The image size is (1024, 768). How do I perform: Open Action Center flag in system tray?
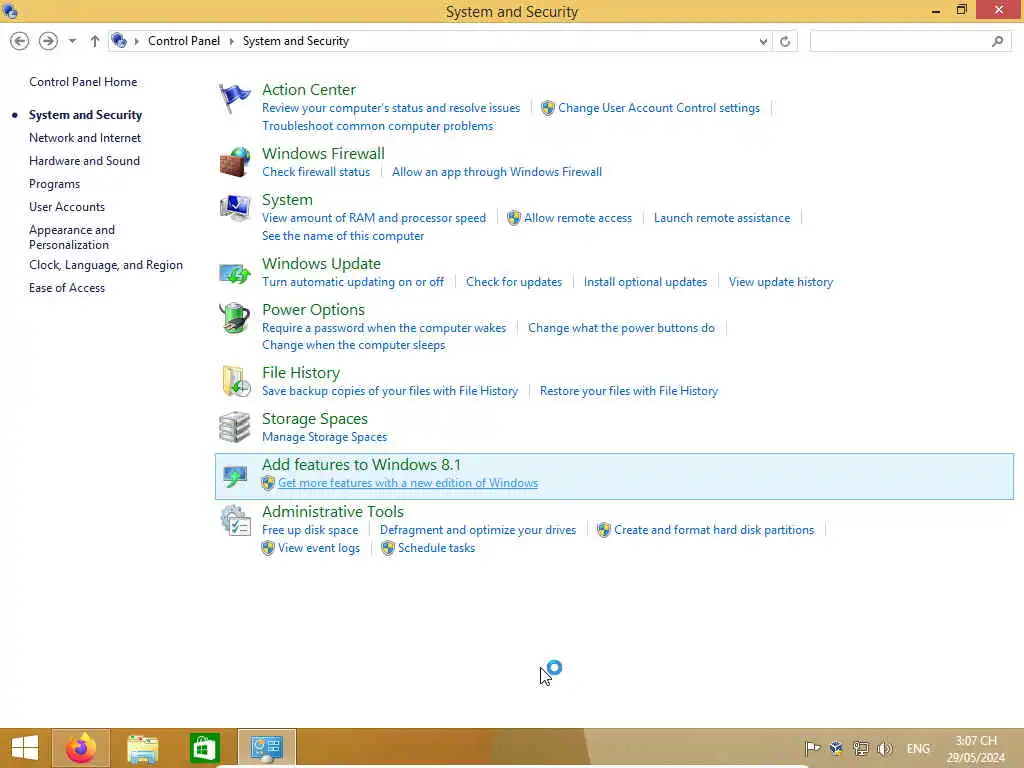coord(812,748)
